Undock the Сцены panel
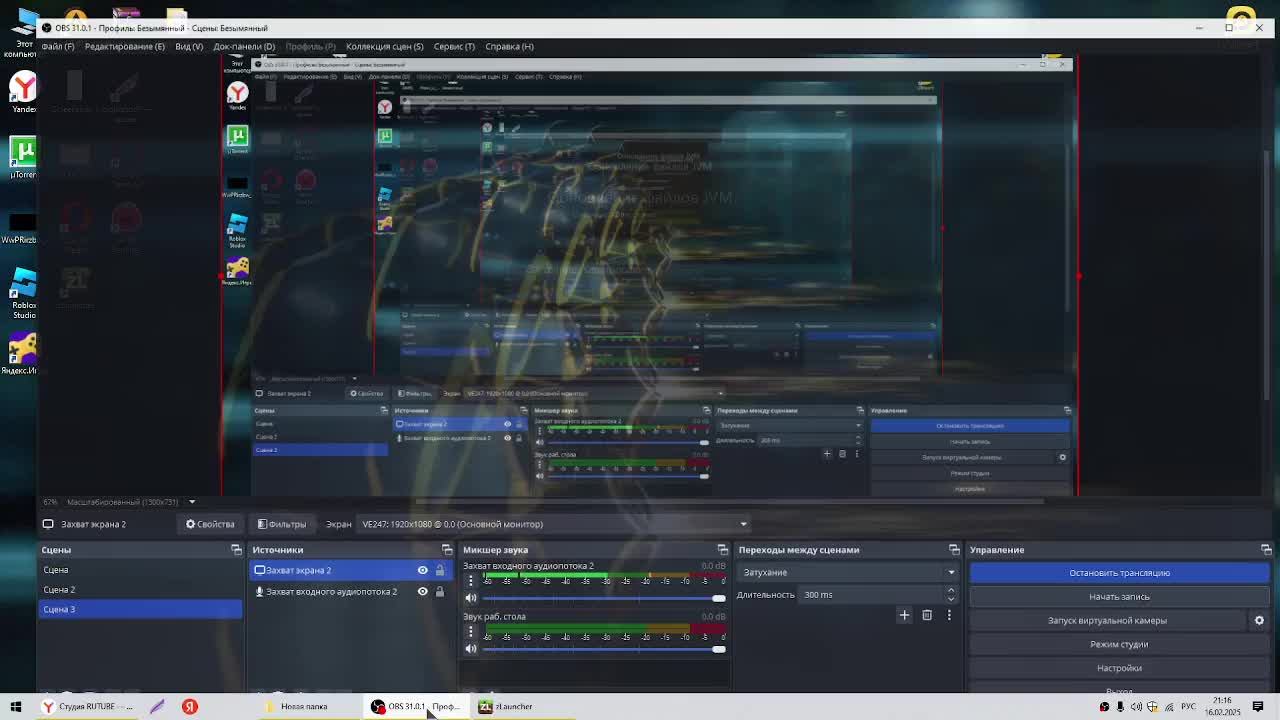1280x720 pixels. coord(236,550)
